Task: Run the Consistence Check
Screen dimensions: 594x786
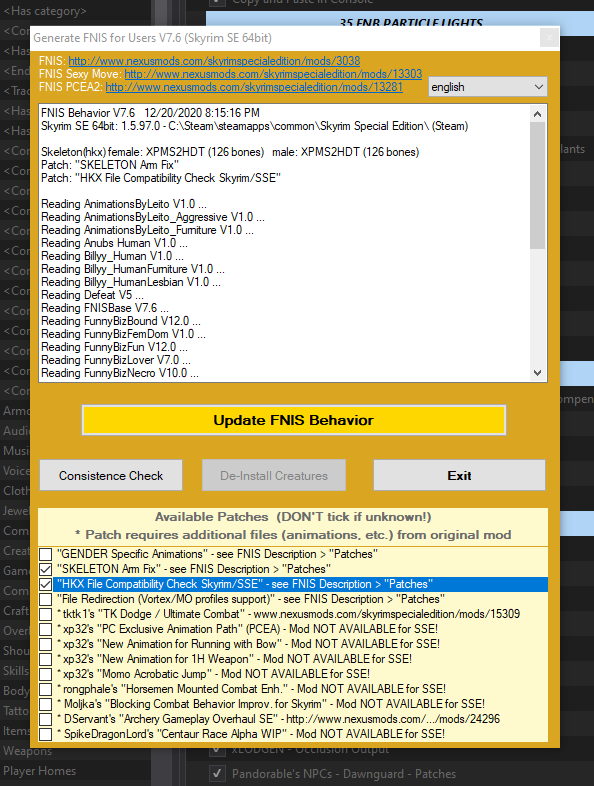Action: point(111,475)
